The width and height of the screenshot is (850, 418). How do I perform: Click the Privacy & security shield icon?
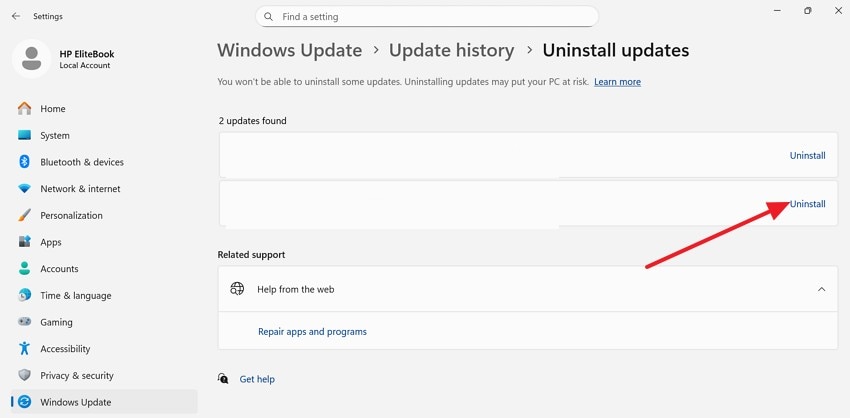(x=24, y=375)
